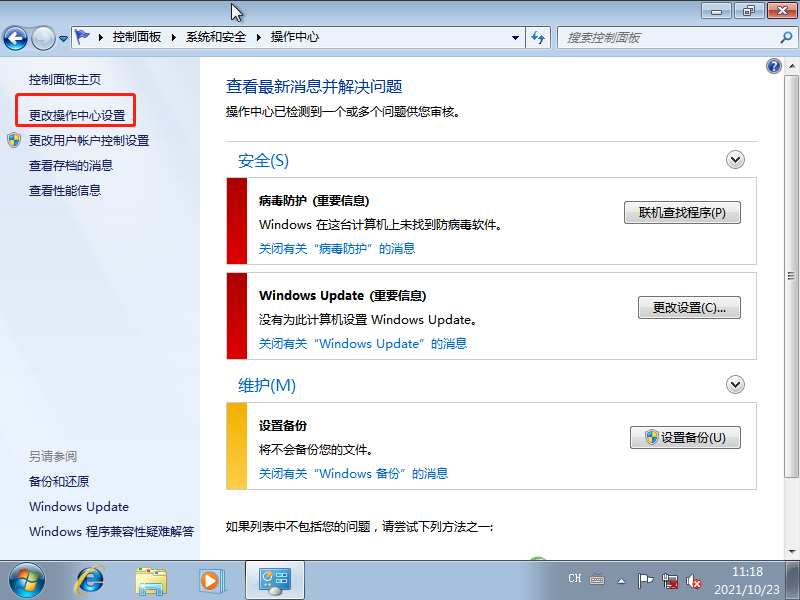Screen dimensions: 800x600
Task: Open Windows Explorer folder on taskbar
Action: click(151, 581)
